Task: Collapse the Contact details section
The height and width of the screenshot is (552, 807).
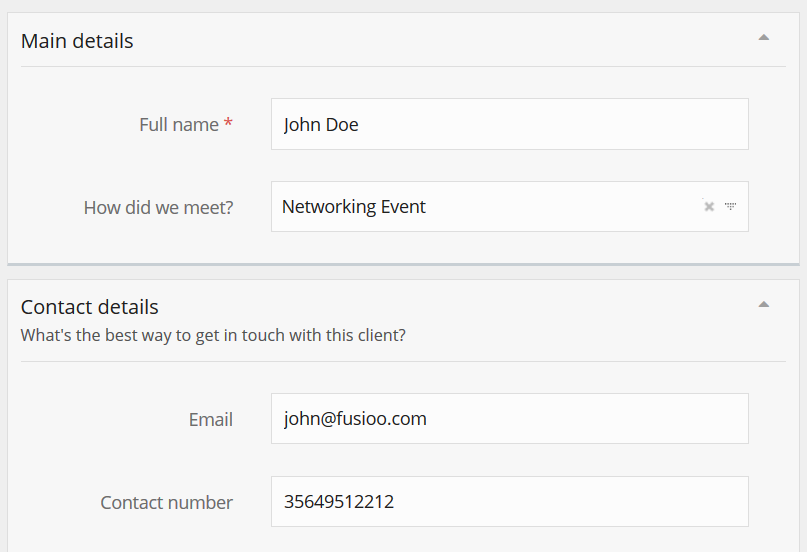Action: 764,303
